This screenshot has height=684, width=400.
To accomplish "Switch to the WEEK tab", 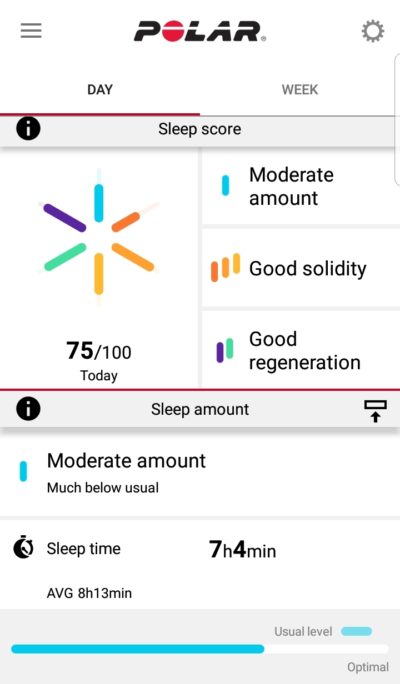I will [x=300, y=90].
